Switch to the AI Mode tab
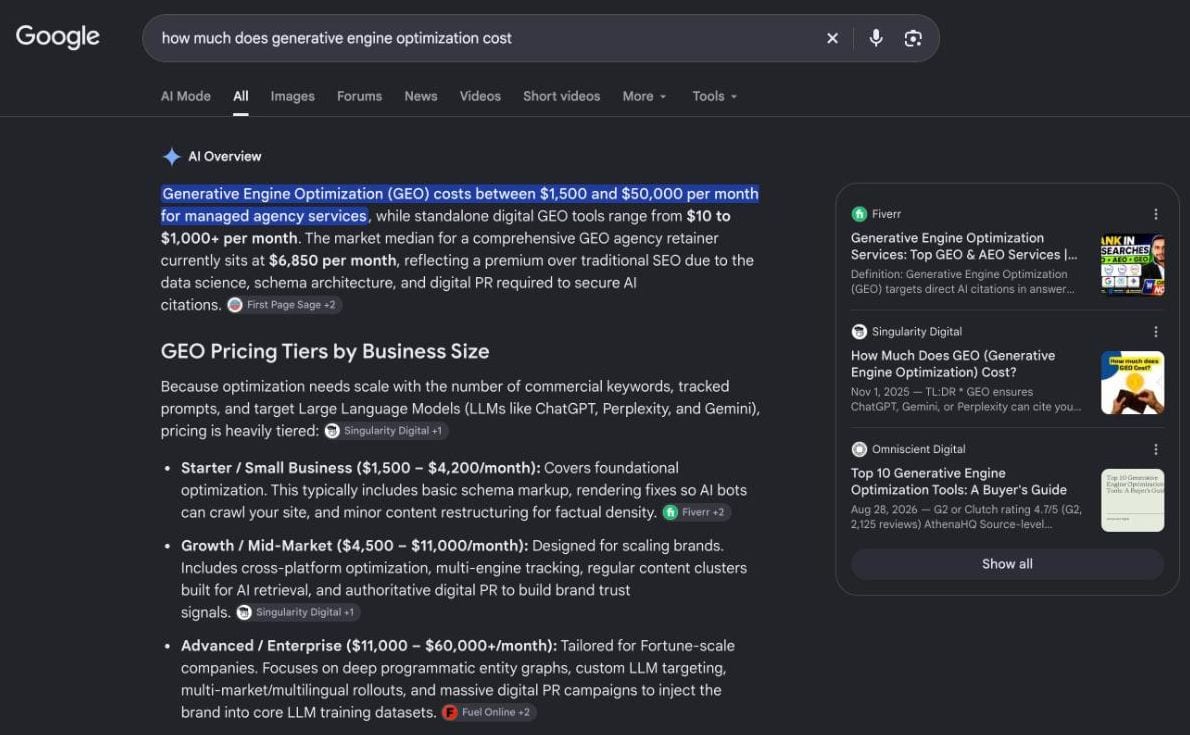Image resolution: width=1190 pixels, height=735 pixels. [185, 96]
